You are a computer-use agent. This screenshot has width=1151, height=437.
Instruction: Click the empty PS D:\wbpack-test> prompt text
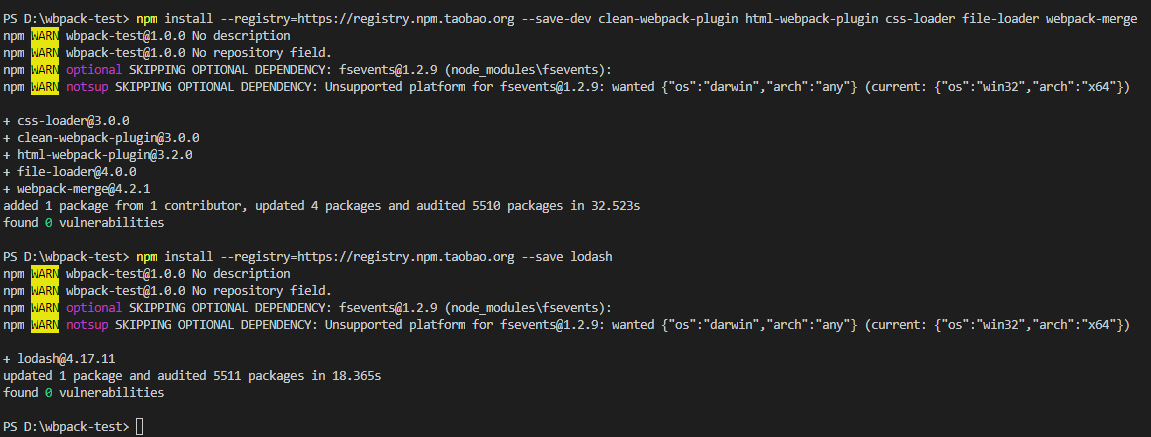[x=66, y=427]
